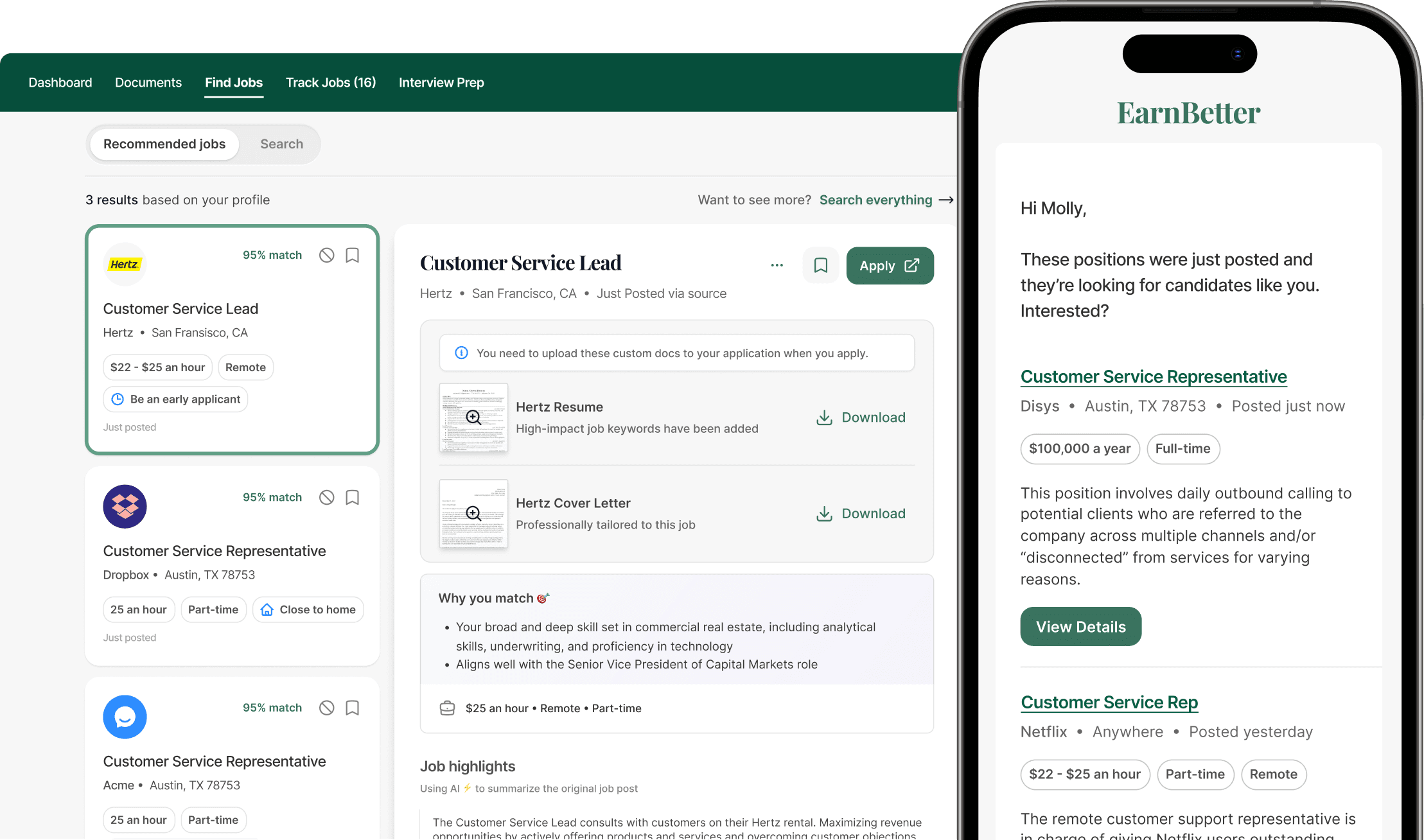Open the Documents menu item
Image resolution: width=1424 pixels, height=840 pixels.
point(148,82)
